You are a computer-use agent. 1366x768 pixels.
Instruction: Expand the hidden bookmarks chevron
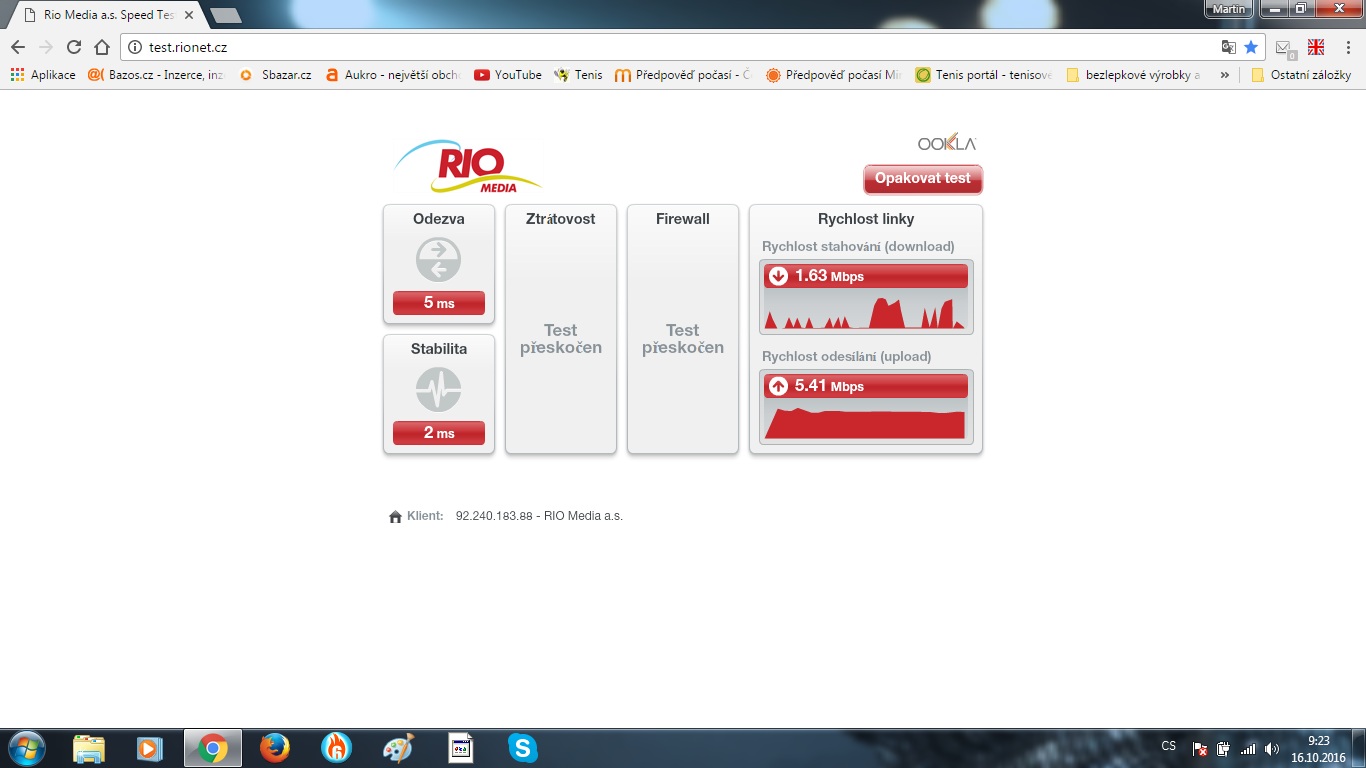[1224, 75]
